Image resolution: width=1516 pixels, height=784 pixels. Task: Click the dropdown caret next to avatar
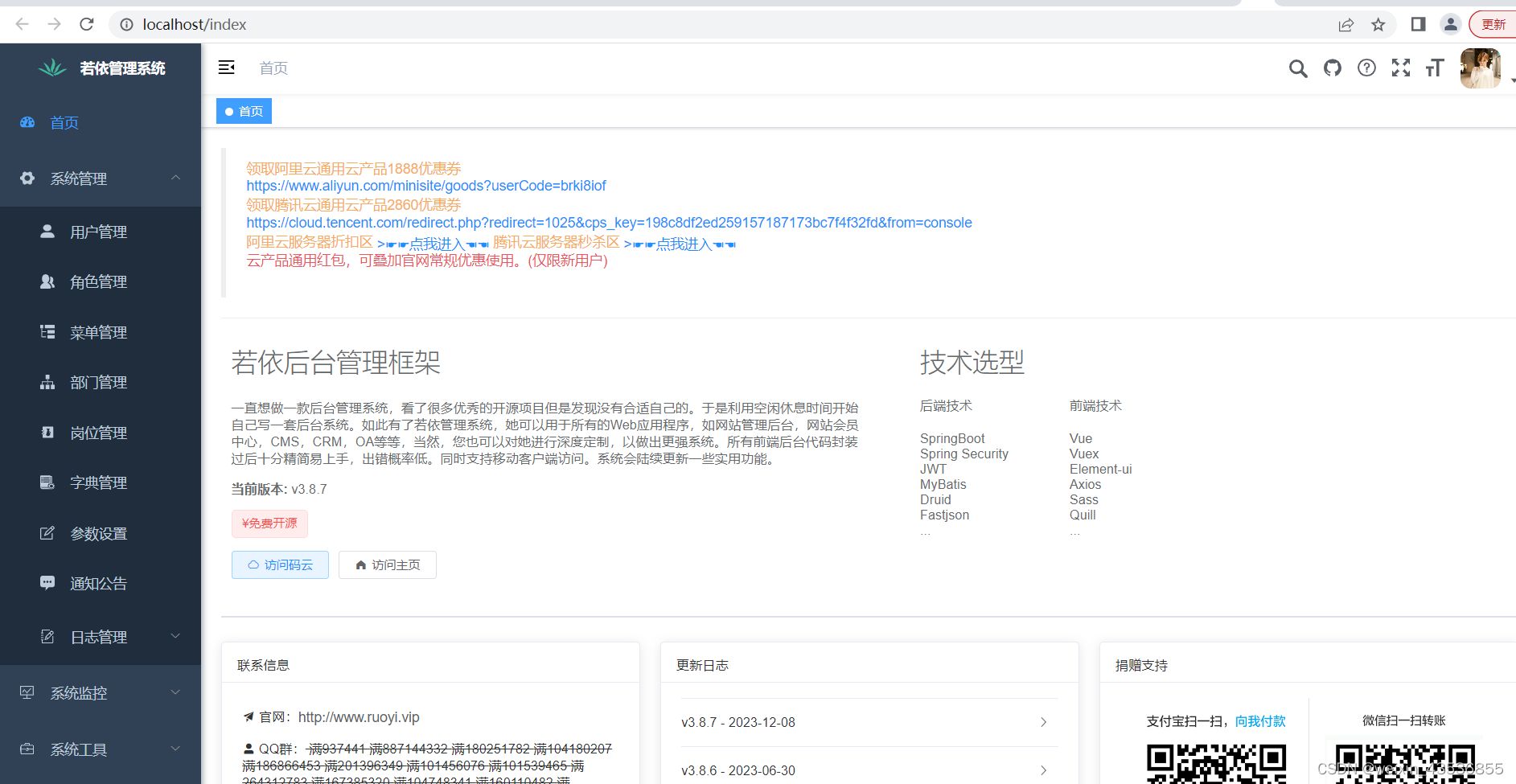[x=1512, y=80]
